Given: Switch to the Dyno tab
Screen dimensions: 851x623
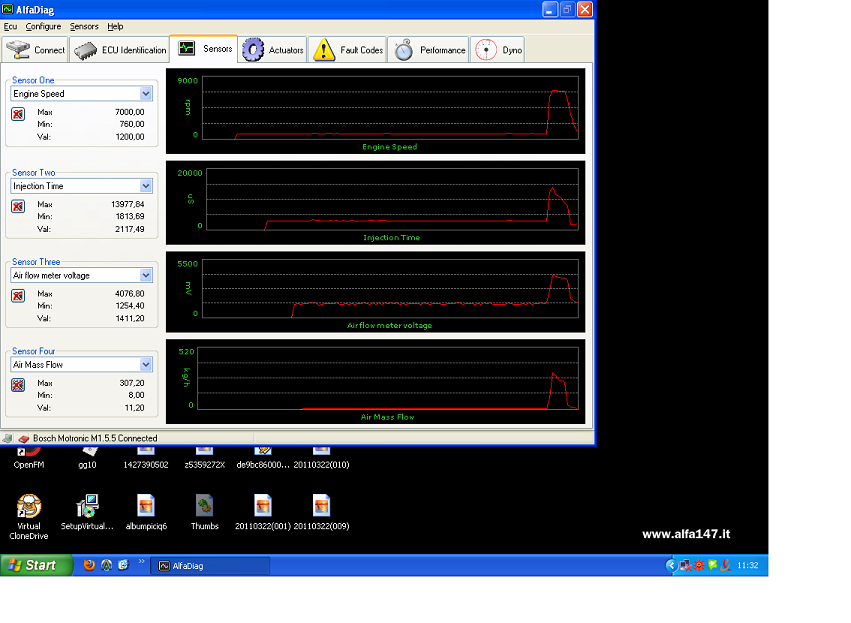Looking at the screenshot, I should (x=498, y=50).
